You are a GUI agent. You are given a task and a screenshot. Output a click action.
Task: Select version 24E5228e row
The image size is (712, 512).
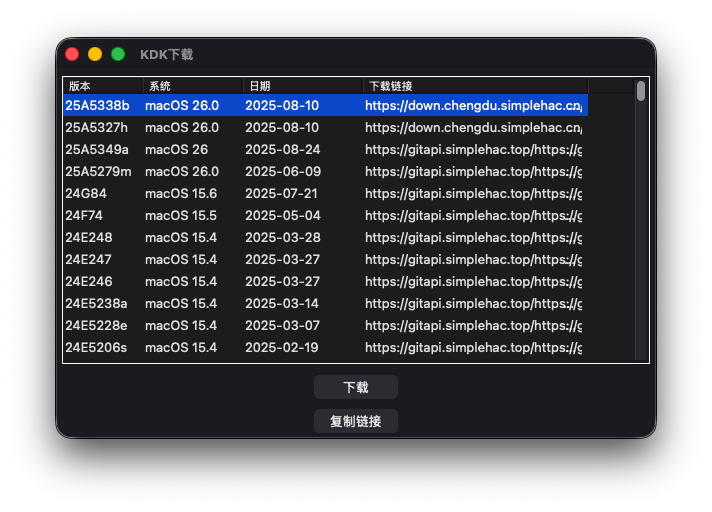tap(326, 325)
